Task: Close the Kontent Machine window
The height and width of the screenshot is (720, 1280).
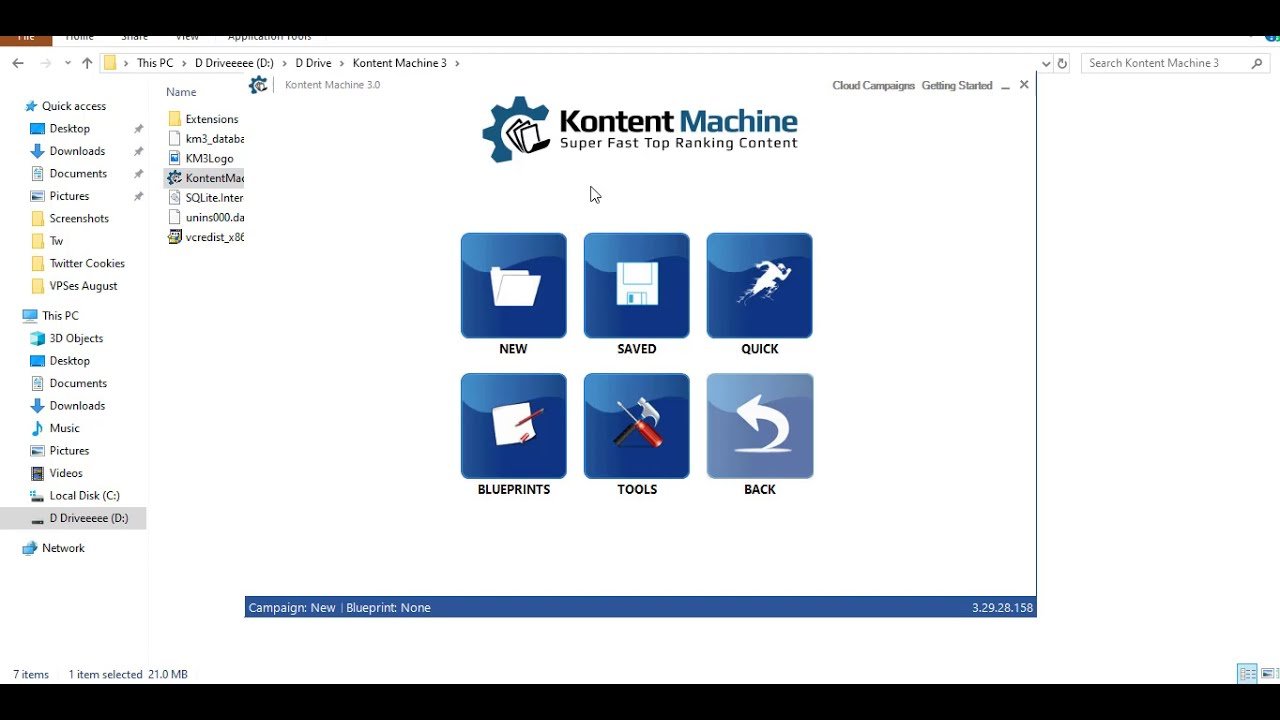Action: pyautogui.click(x=1024, y=85)
